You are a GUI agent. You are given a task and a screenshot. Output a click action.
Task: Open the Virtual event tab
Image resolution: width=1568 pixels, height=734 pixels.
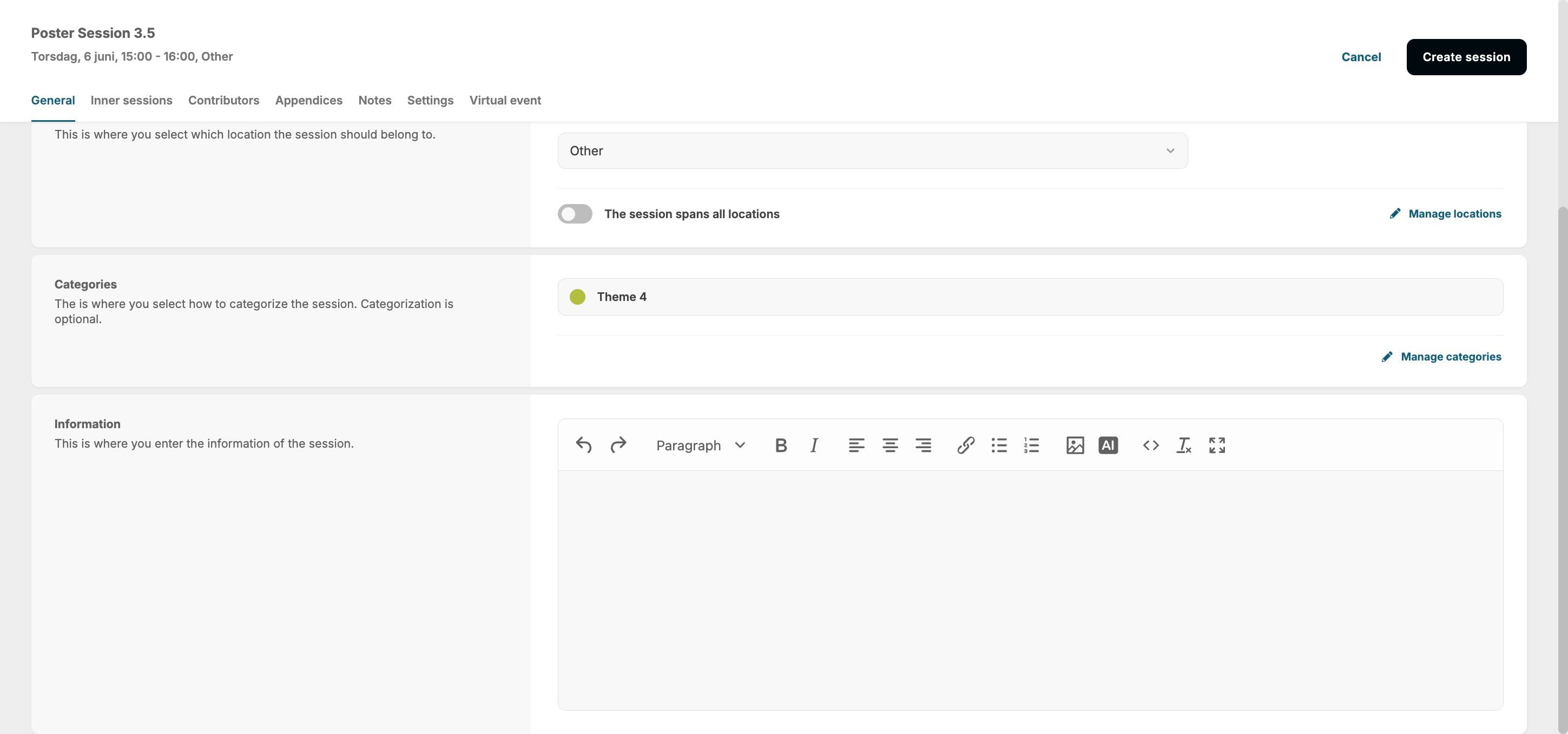click(x=505, y=101)
